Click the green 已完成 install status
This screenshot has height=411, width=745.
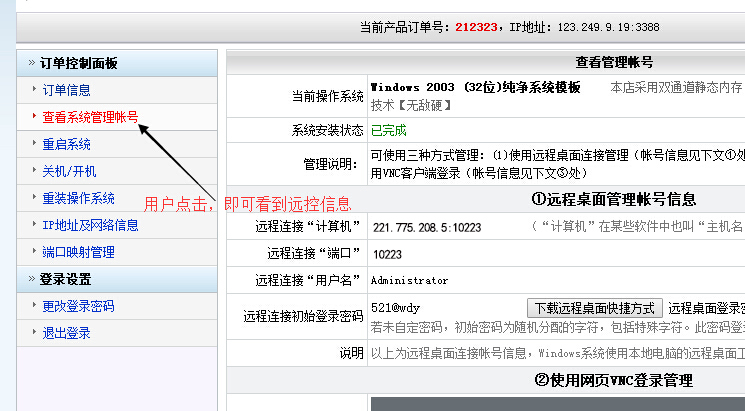[x=389, y=130]
